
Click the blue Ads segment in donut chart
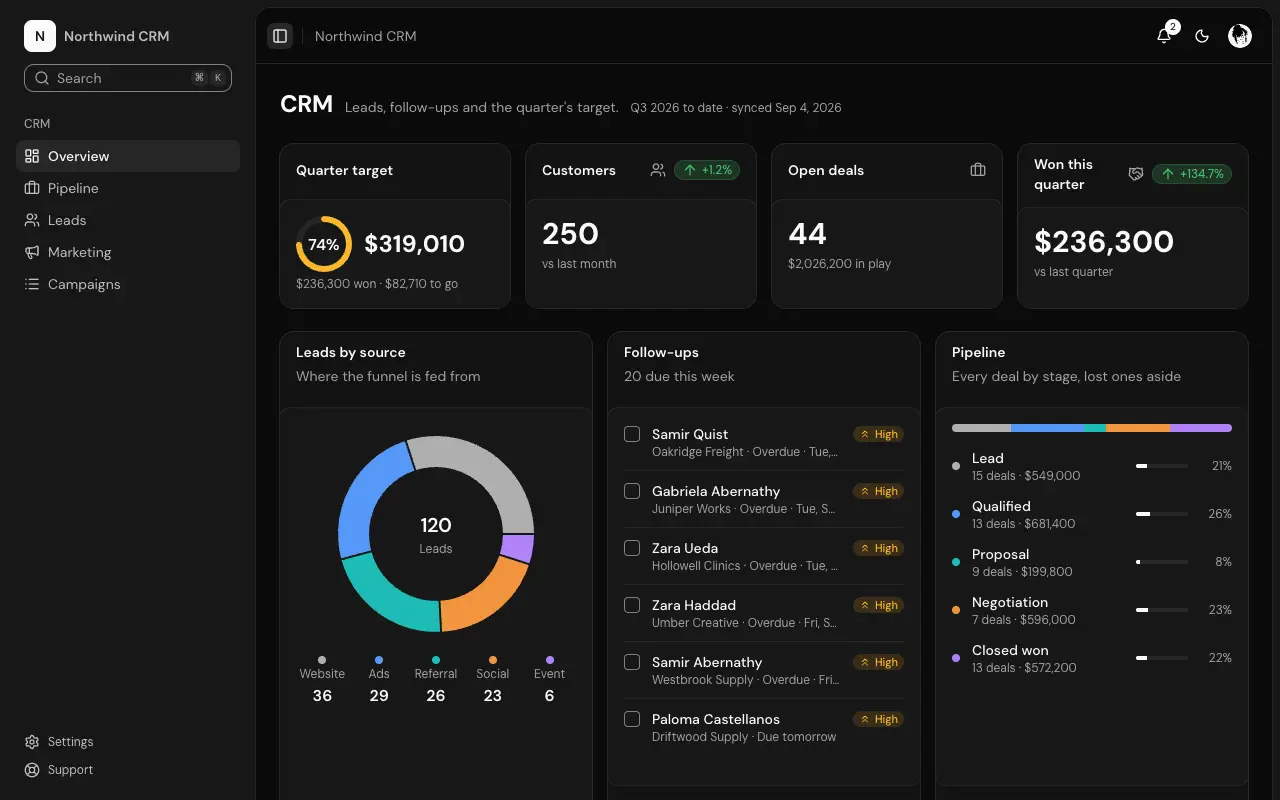[368, 497]
